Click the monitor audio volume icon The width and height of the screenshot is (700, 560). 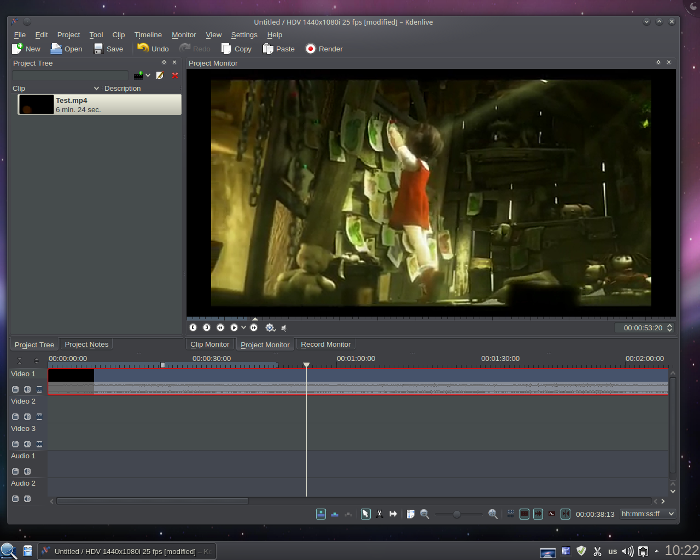pyautogui.click(x=284, y=328)
